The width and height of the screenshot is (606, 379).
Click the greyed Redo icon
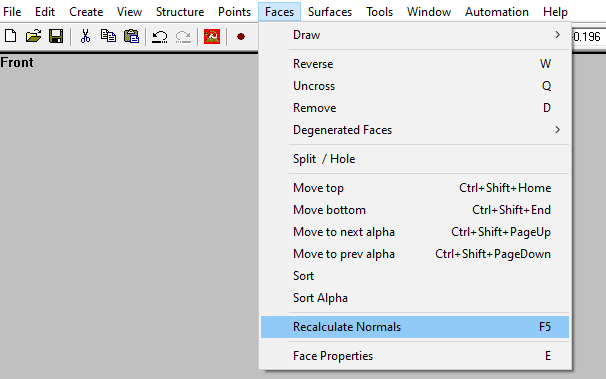pyautogui.click(x=183, y=37)
